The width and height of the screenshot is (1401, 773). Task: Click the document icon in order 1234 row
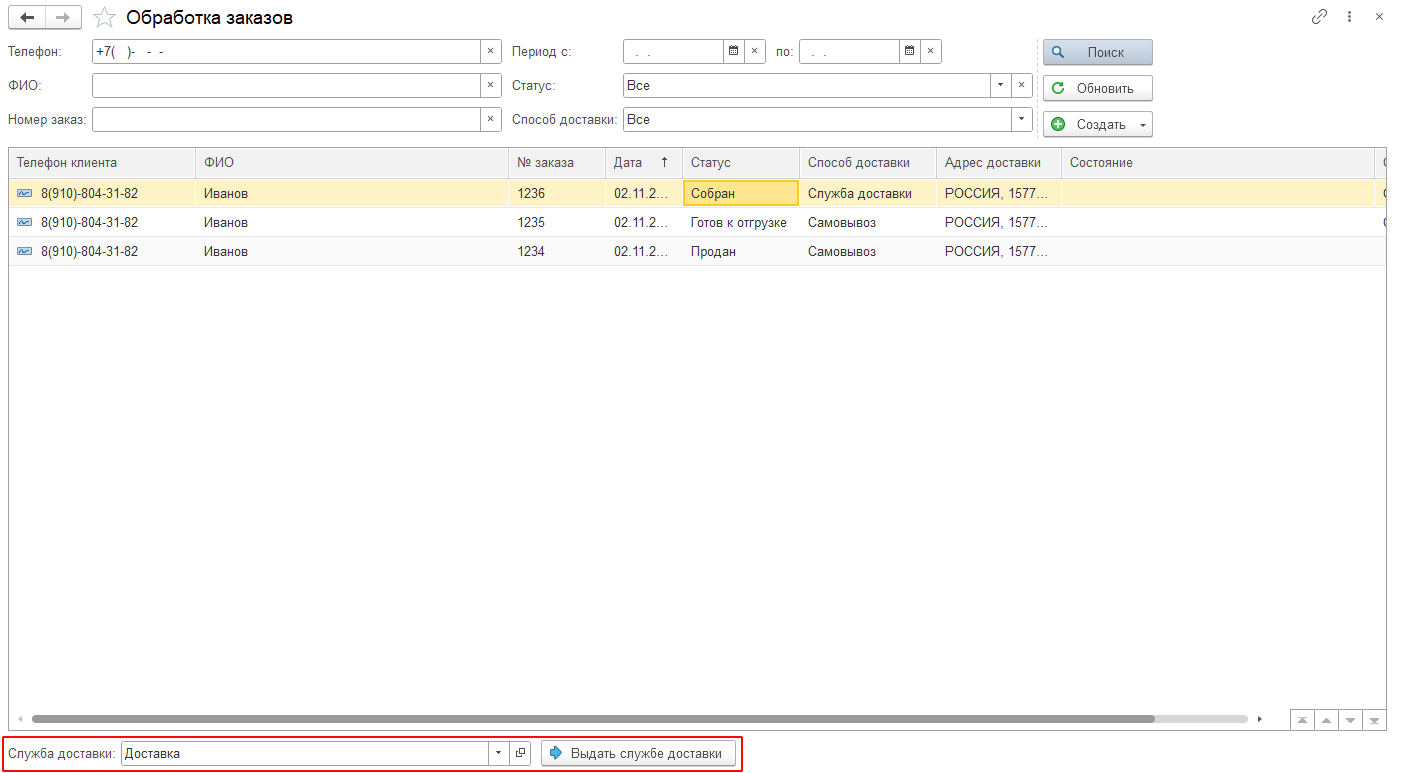point(24,251)
